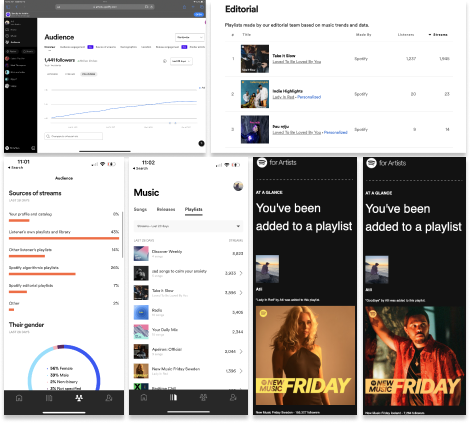Select the highlighted chart view pill under followers
470x423 pixels.
pyautogui.click(x=88, y=74)
